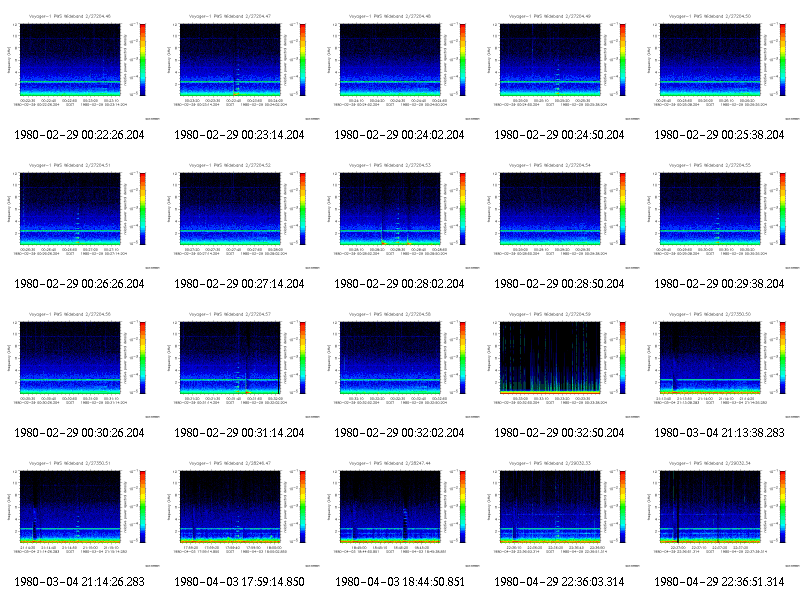The width and height of the screenshot is (800, 596).
Task: Click color scale bar of 22:36:51.314 plot
Action: (783, 507)
